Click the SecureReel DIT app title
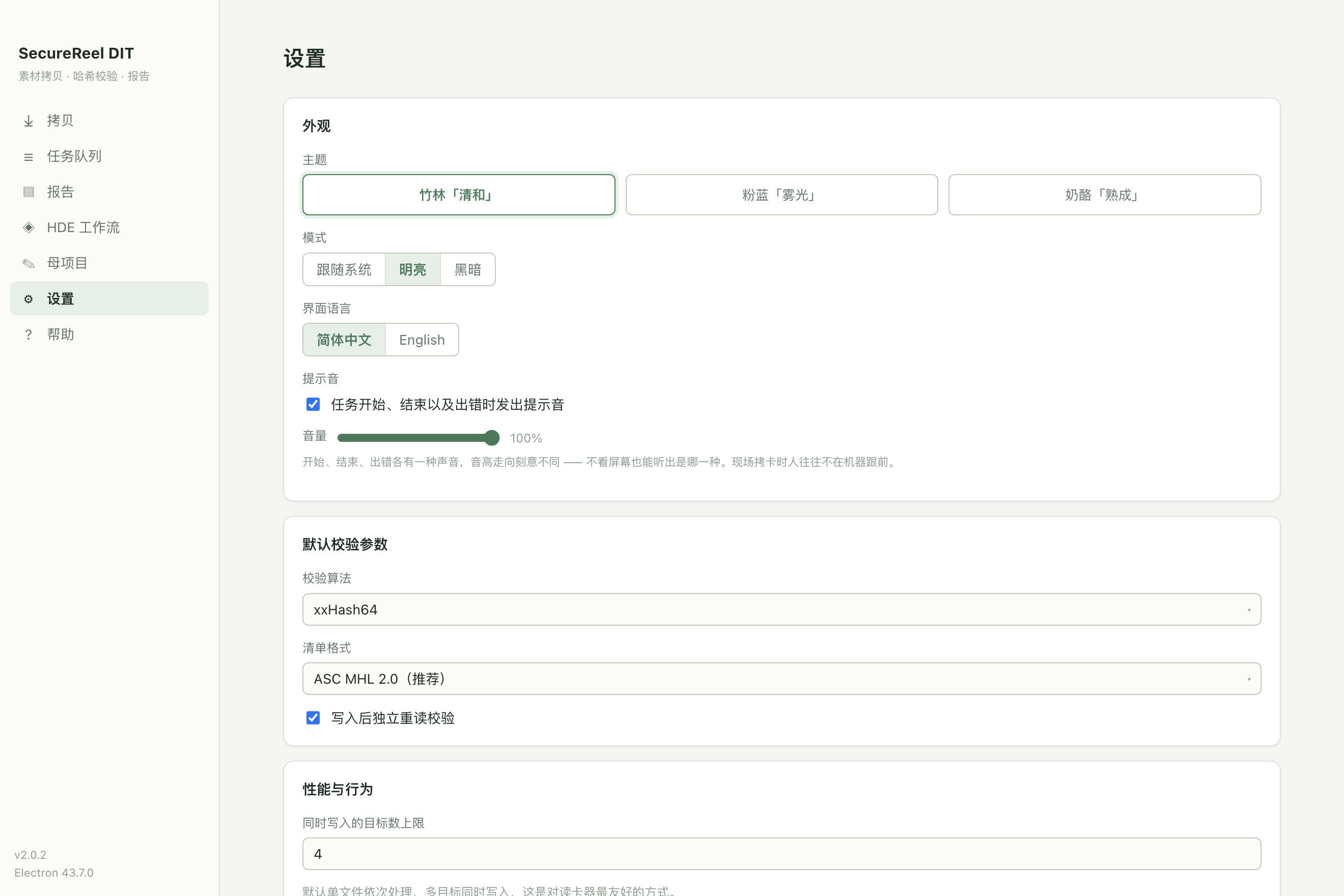This screenshot has height=896, width=1344. [76, 53]
